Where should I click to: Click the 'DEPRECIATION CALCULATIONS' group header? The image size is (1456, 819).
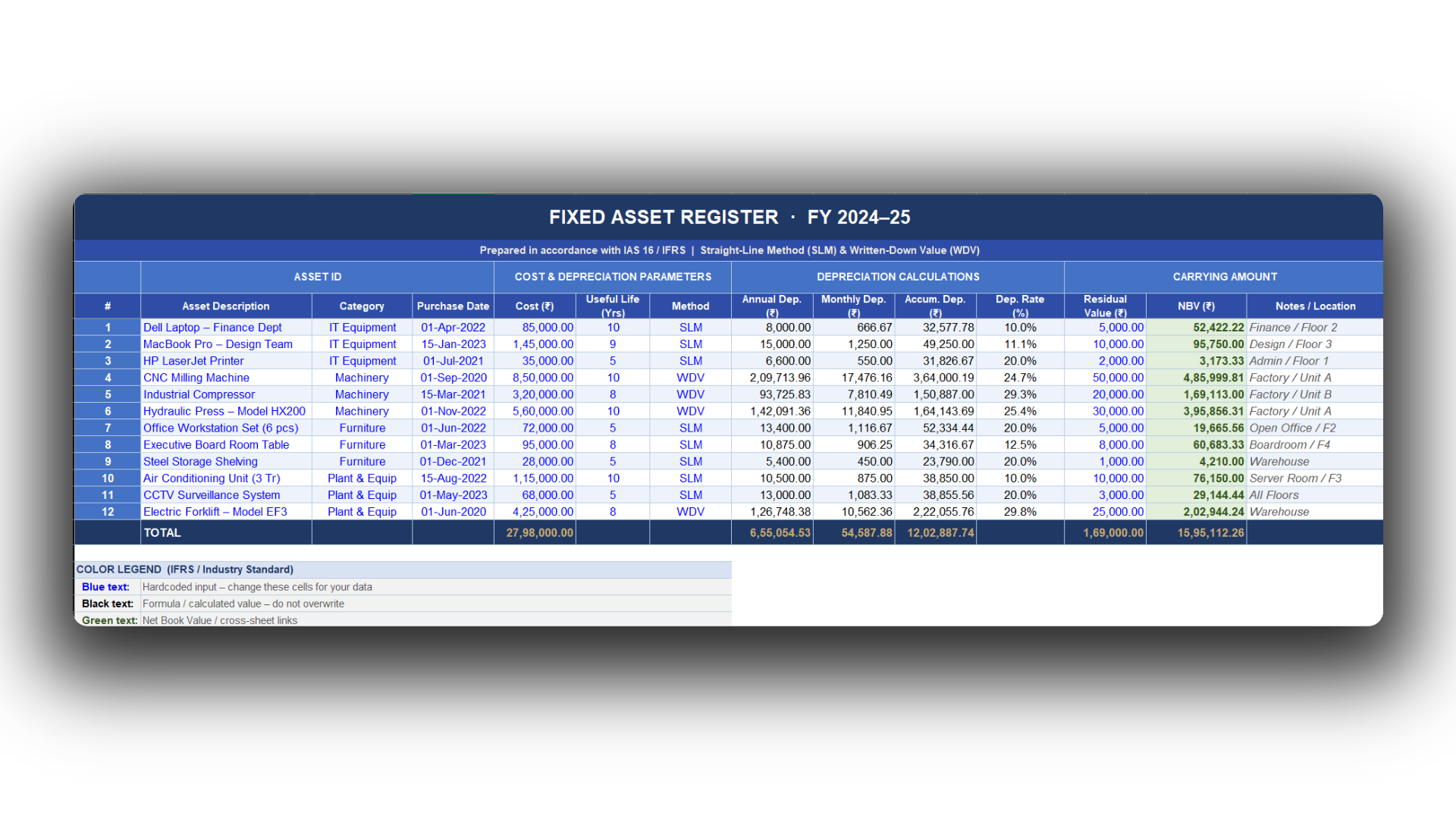pyautogui.click(x=898, y=277)
